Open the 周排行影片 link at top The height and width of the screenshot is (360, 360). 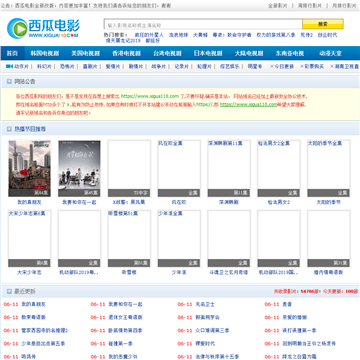[x=310, y=6]
